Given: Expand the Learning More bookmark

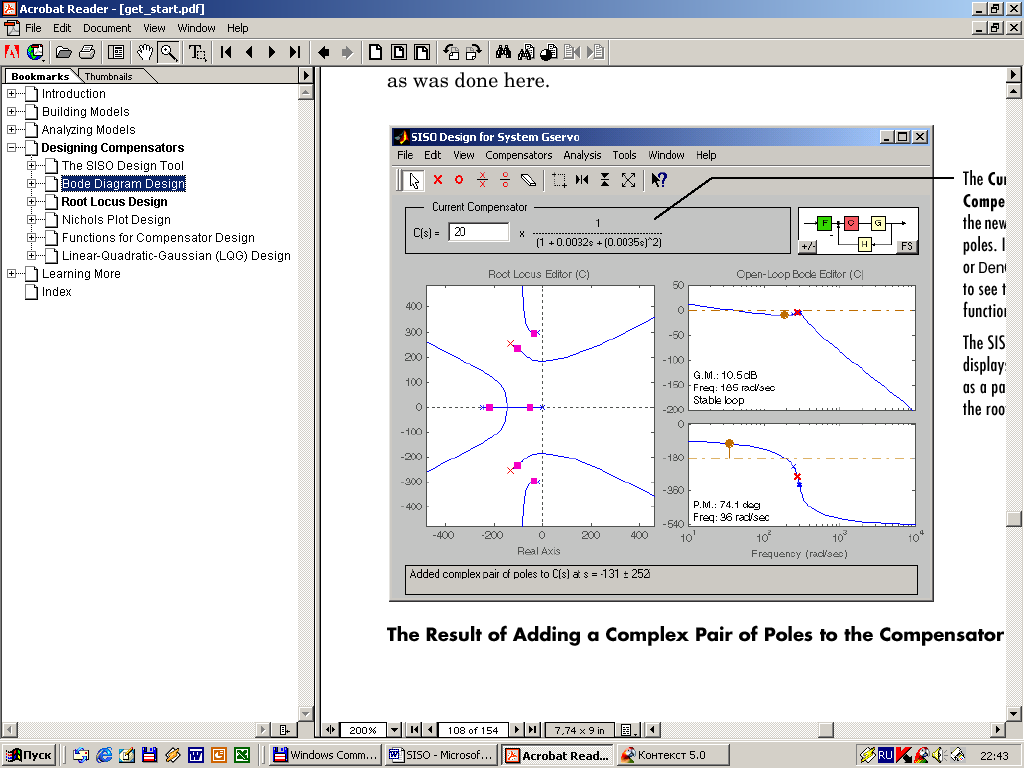Looking at the screenshot, I should tap(12, 274).
